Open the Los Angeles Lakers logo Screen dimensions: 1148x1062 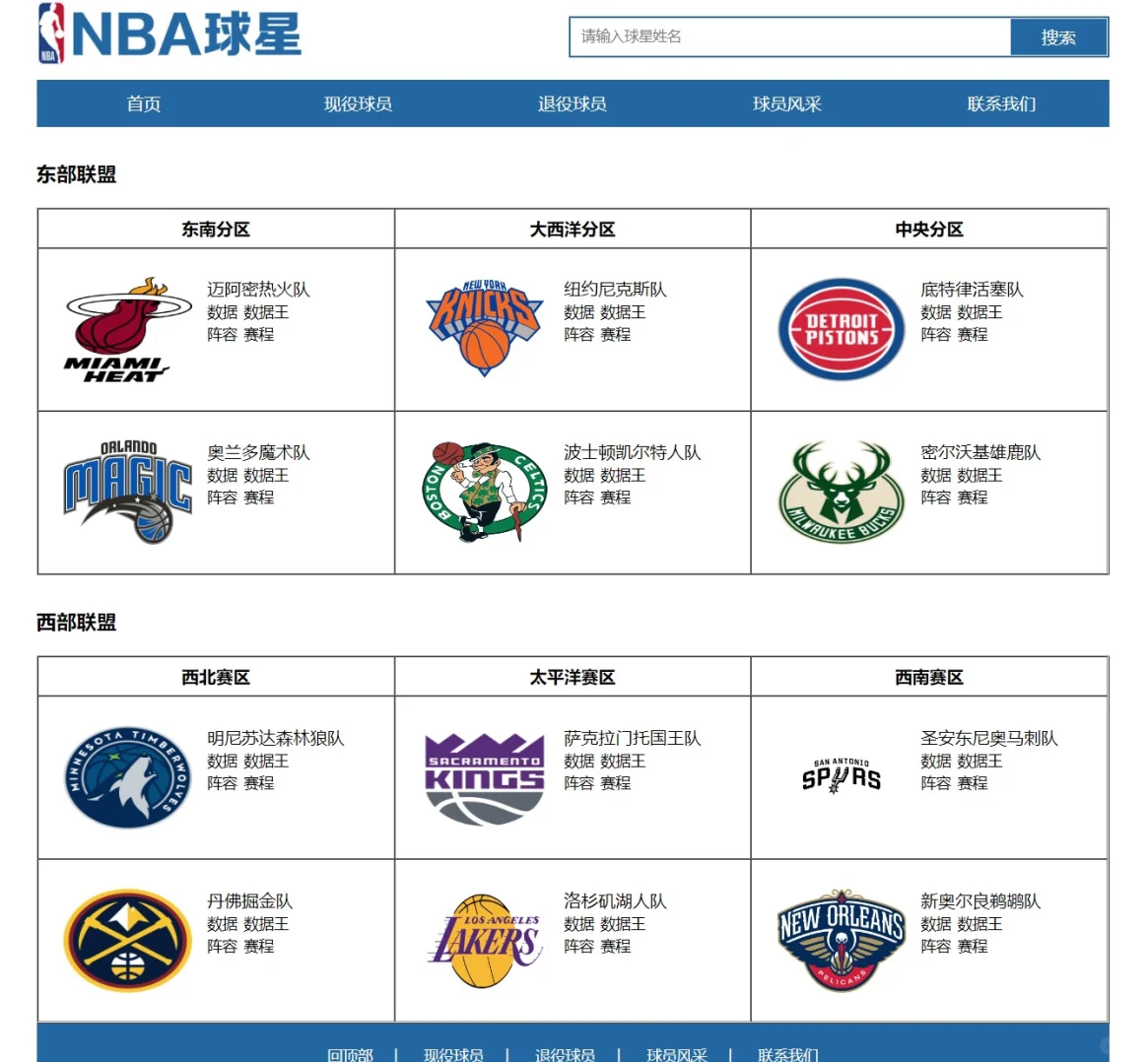click(x=484, y=940)
